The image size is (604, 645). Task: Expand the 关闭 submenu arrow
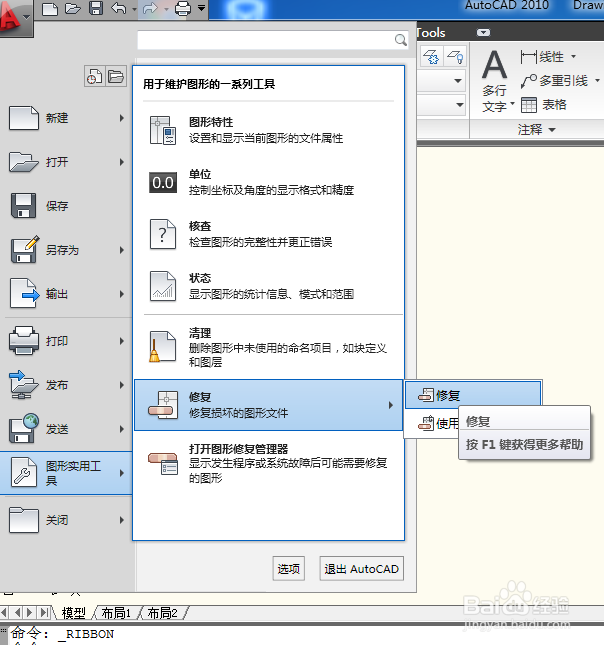[x=122, y=520]
